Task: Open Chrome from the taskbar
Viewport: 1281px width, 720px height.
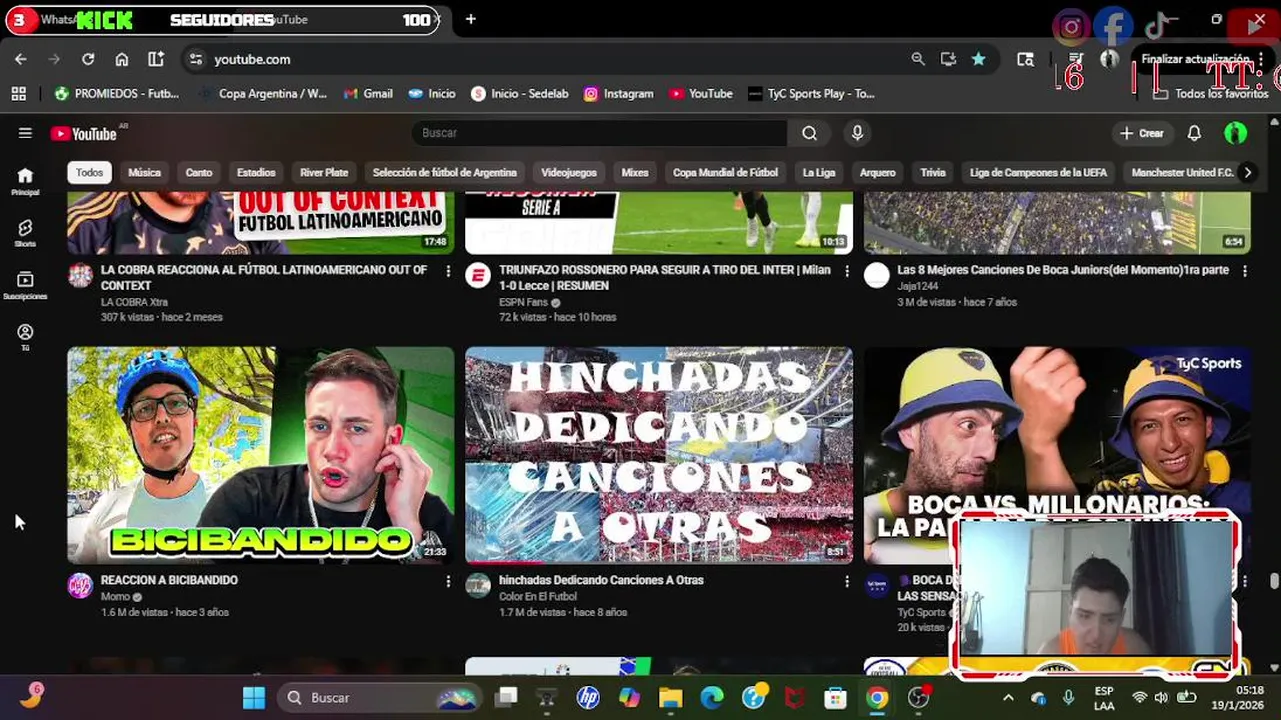Action: [877, 697]
